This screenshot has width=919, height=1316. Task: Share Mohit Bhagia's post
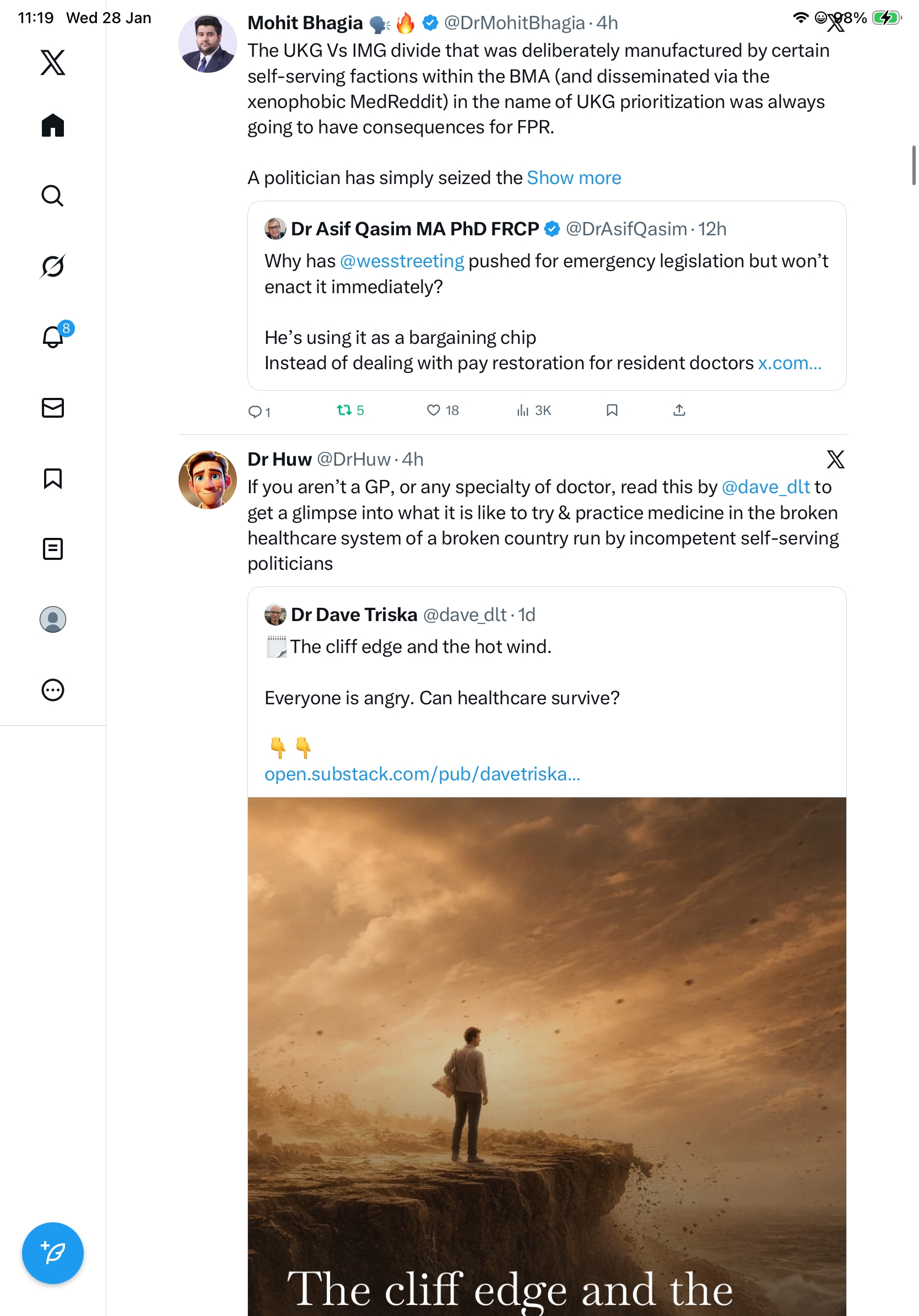(679, 411)
